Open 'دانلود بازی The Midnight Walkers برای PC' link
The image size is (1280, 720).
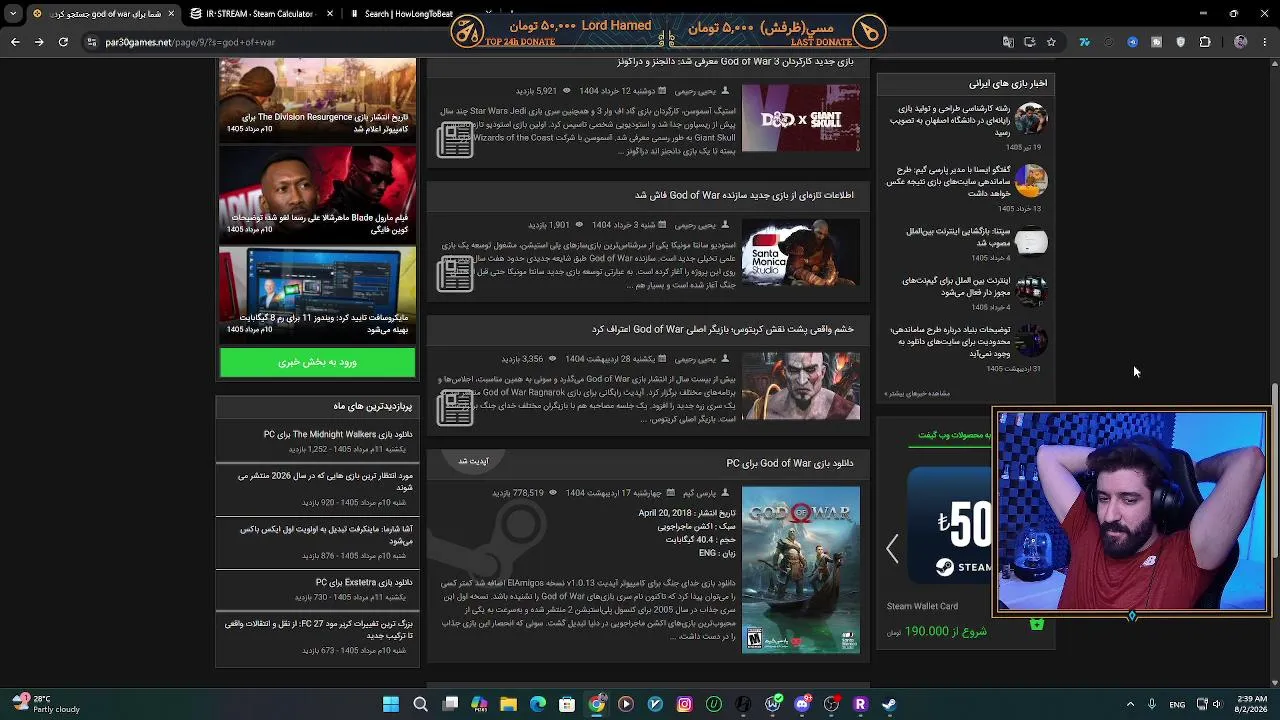tap(338, 434)
